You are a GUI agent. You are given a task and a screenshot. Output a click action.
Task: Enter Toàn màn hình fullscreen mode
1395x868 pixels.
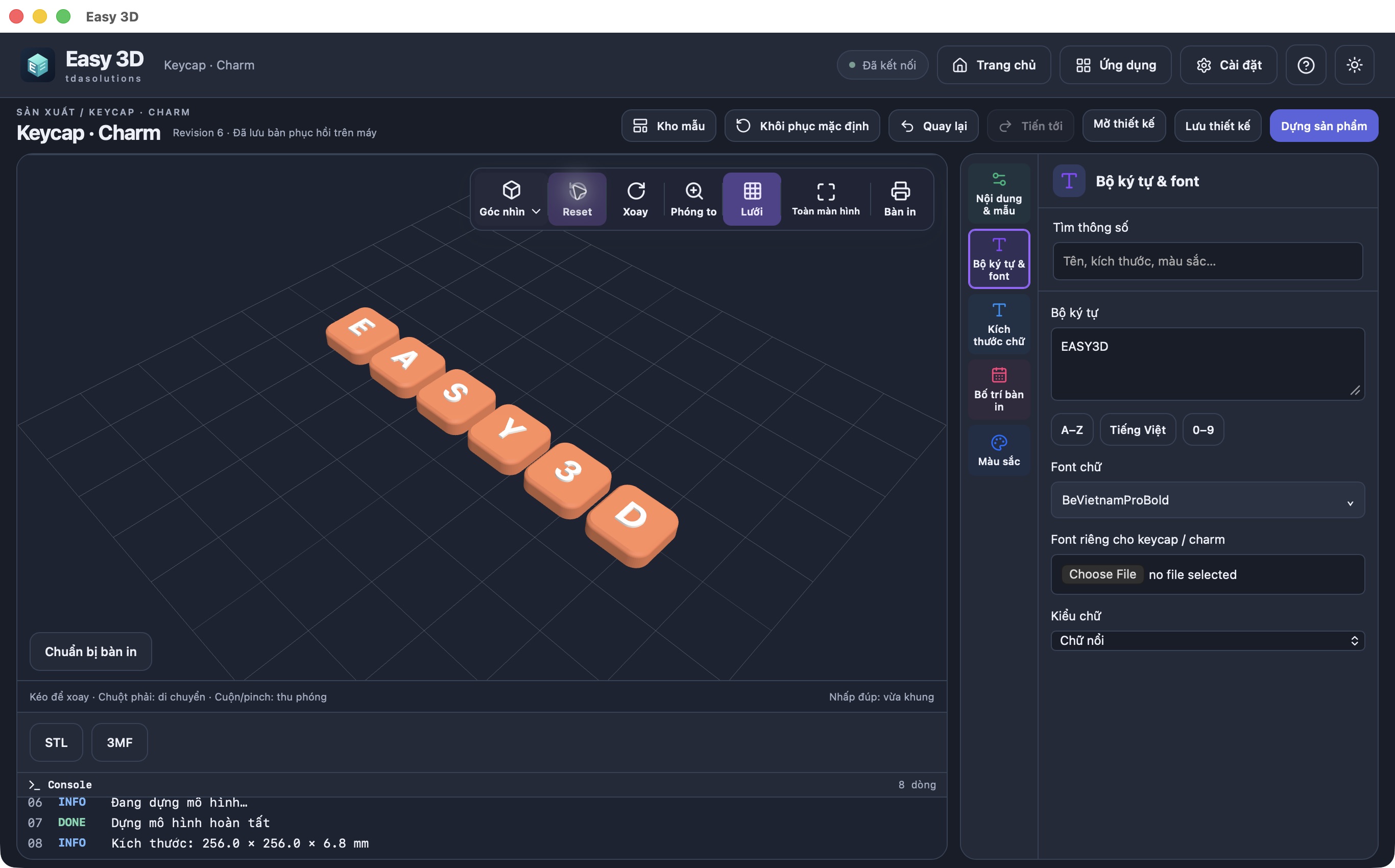click(826, 199)
